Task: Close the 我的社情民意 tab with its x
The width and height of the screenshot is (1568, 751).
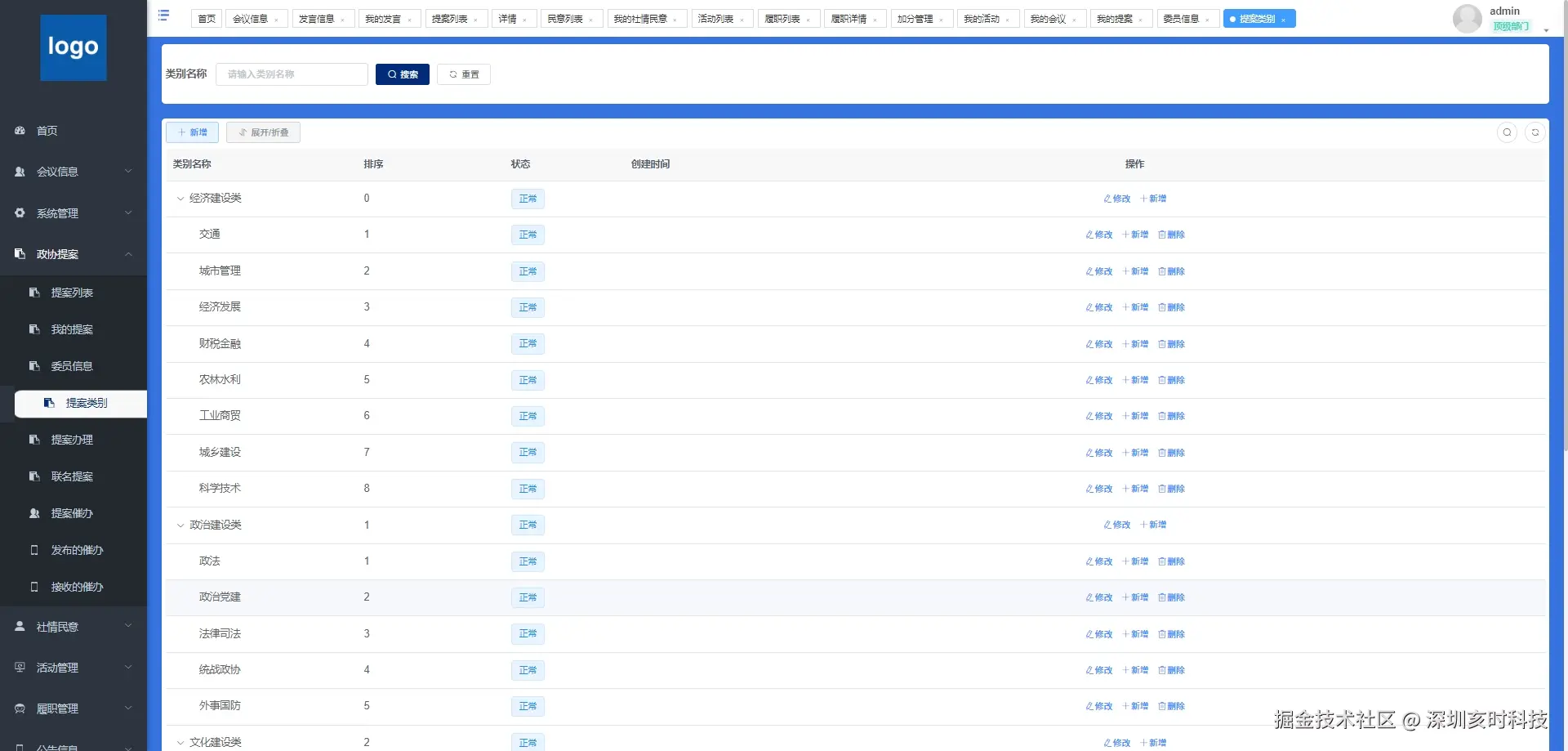Action: click(x=675, y=20)
